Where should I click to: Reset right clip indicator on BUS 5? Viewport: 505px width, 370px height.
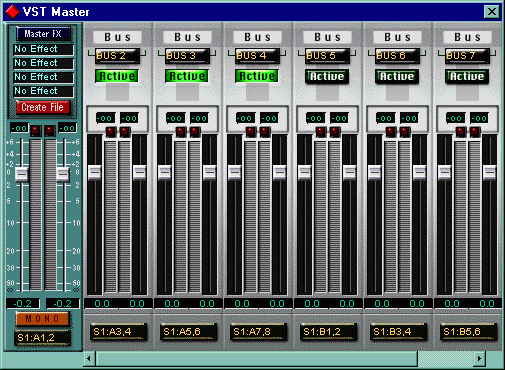click(335, 132)
